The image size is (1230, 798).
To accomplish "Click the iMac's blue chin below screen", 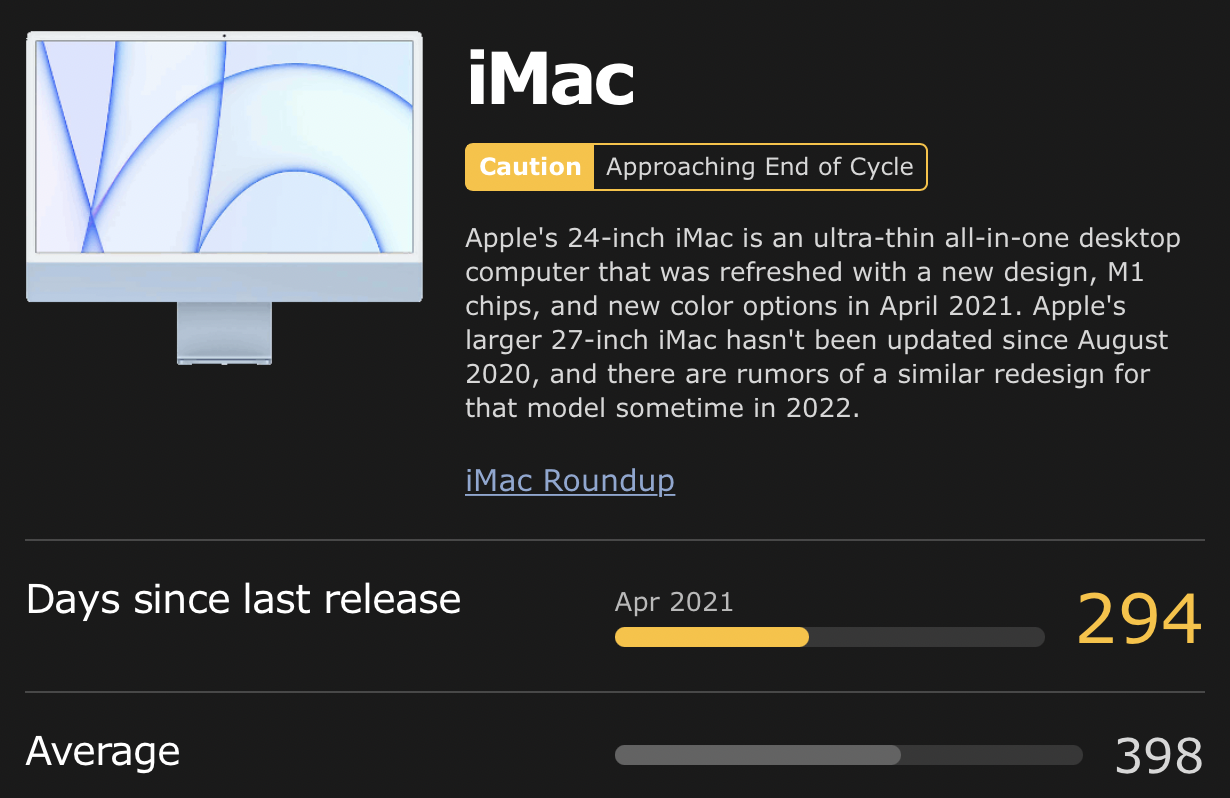I will (x=224, y=280).
